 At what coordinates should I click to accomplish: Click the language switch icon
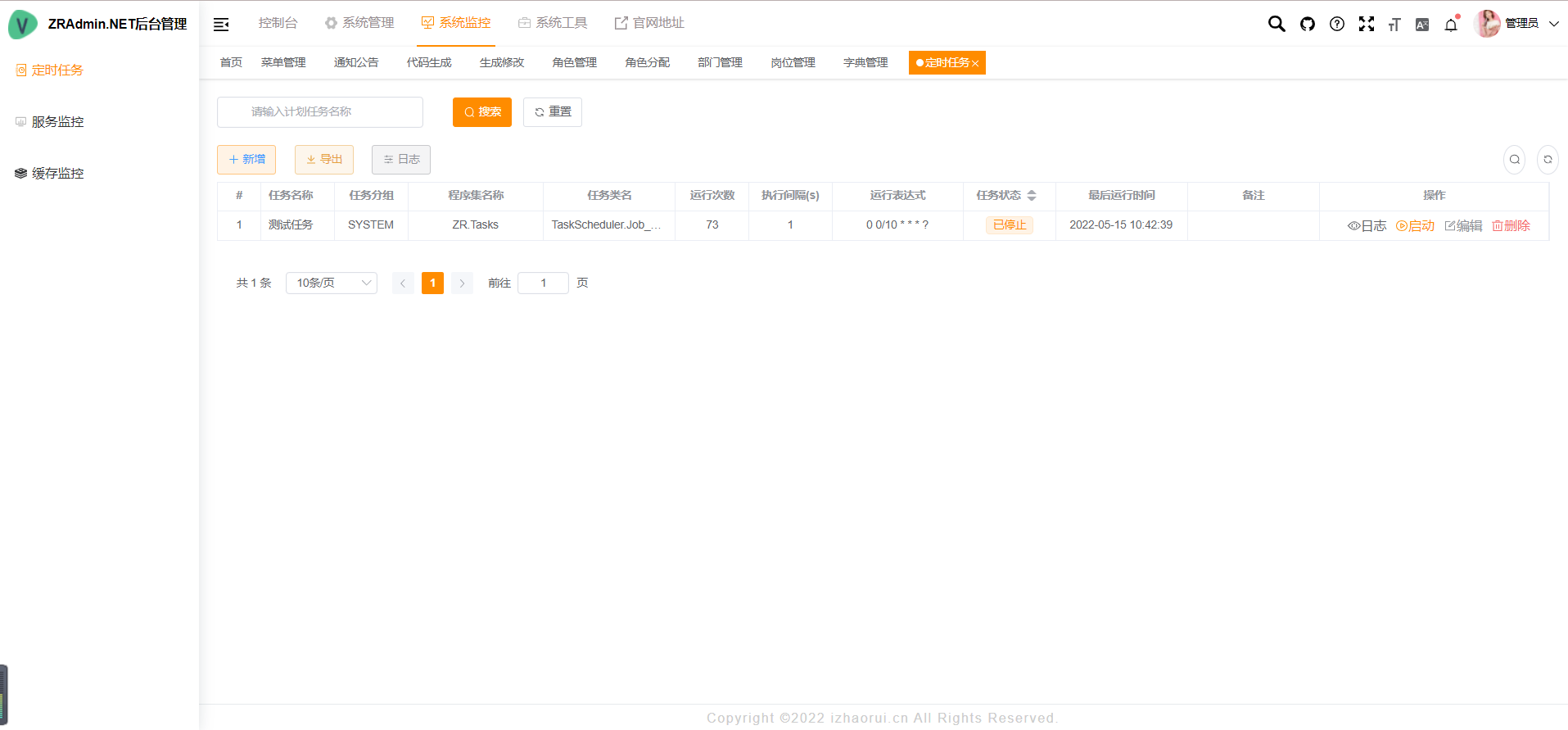1422,25
